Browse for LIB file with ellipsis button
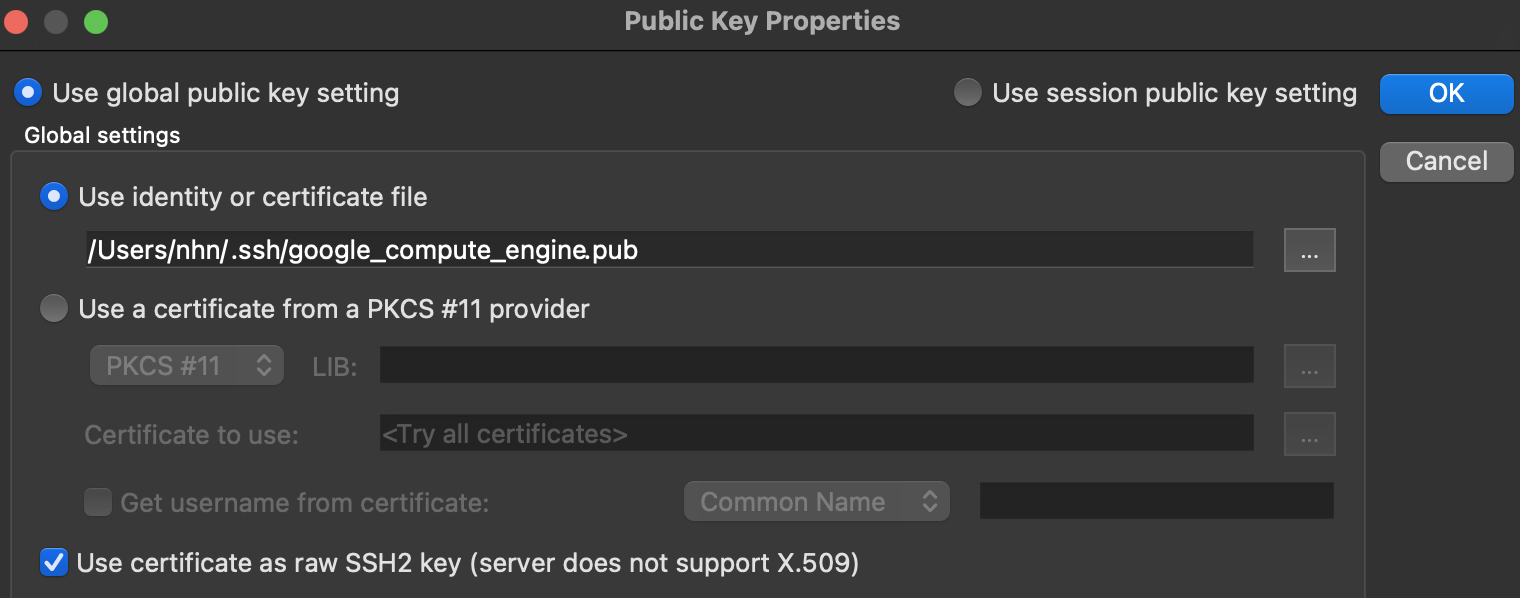Screen dimensions: 1520x598 pyautogui.click(x=1309, y=366)
